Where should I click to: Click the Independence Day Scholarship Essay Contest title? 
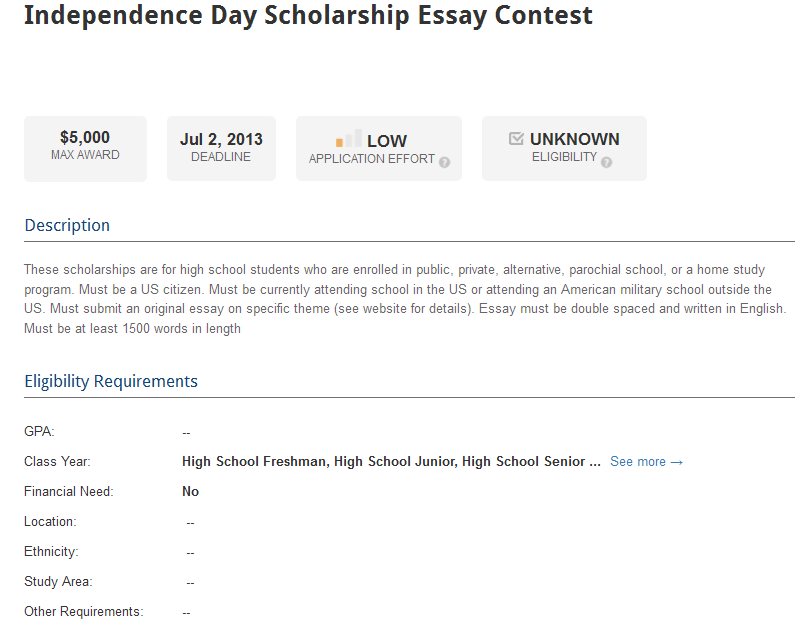[308, 16]
